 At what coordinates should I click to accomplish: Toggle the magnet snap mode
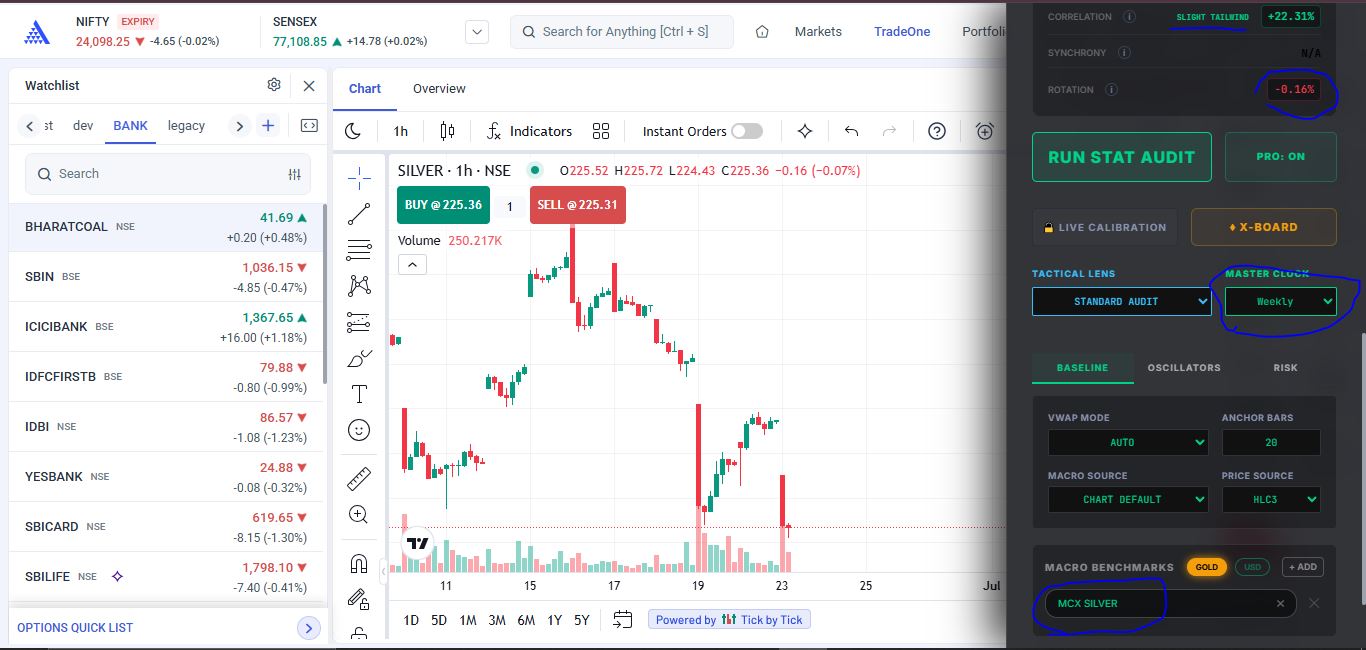[359, 563]
